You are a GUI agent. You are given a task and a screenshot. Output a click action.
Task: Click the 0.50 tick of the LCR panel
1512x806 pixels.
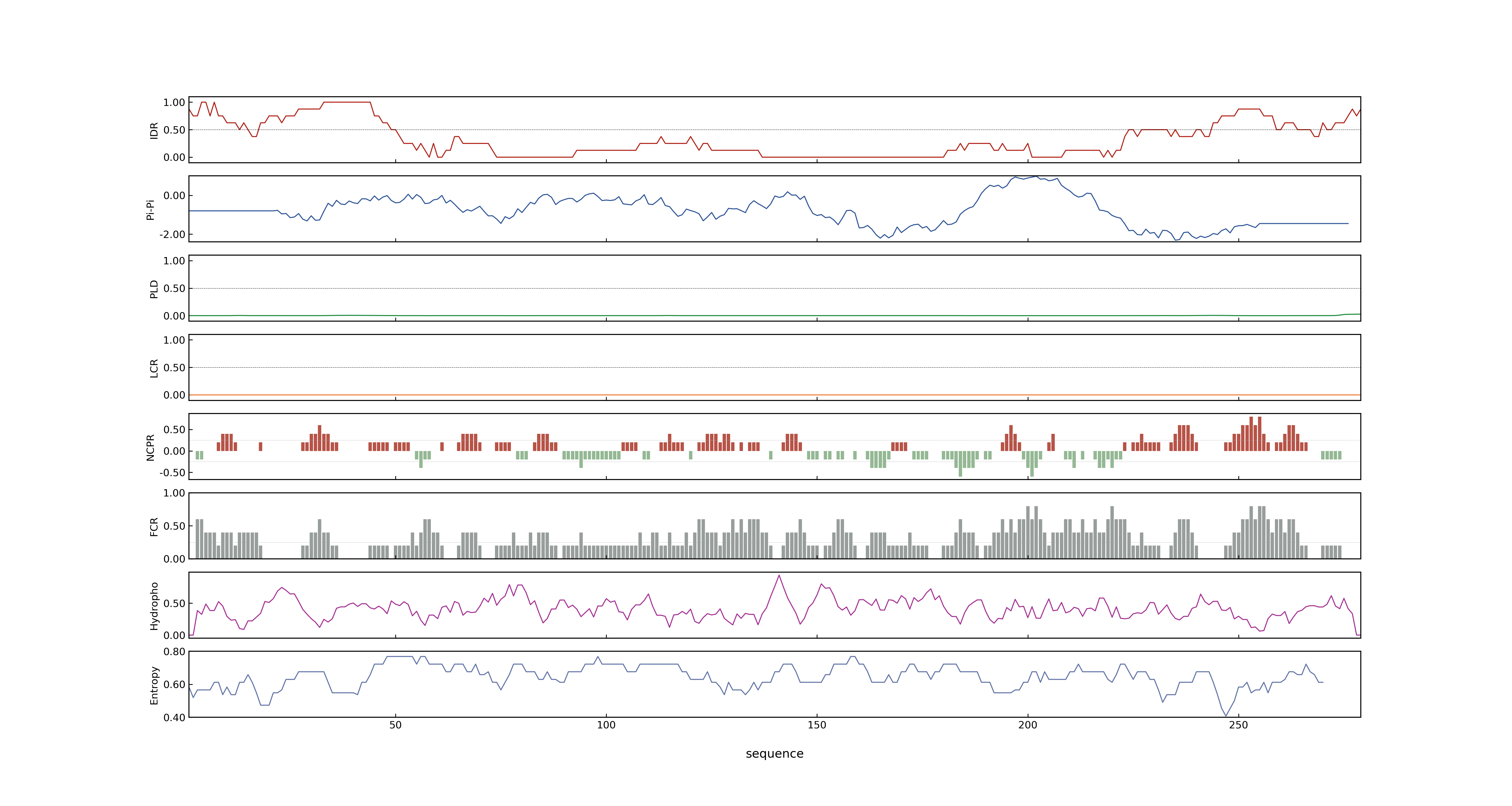174,368
